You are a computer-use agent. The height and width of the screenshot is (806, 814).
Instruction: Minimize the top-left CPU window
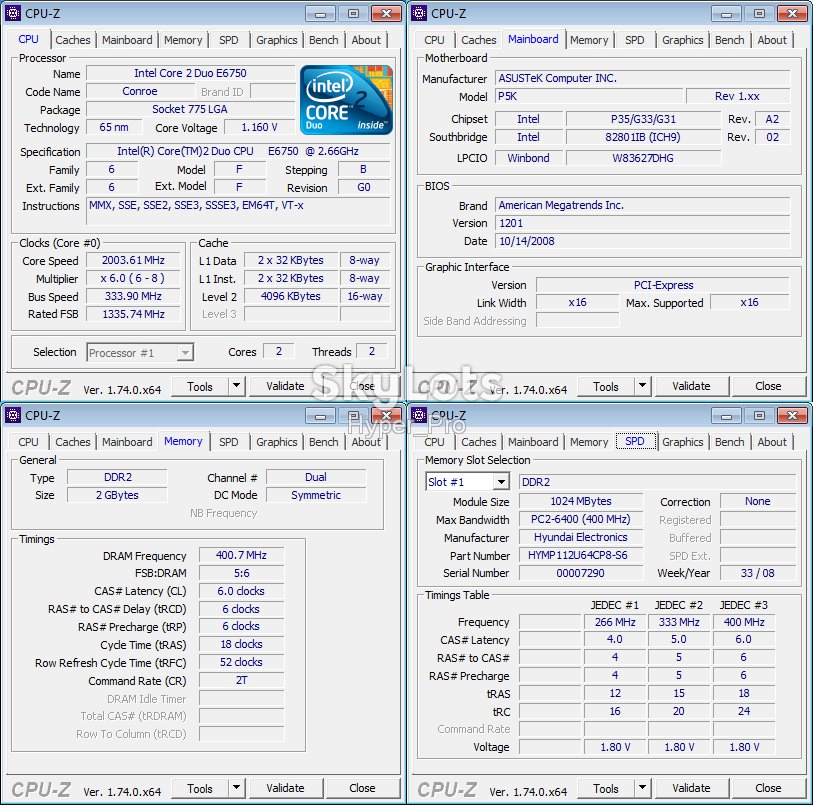(x=320, y=14)
